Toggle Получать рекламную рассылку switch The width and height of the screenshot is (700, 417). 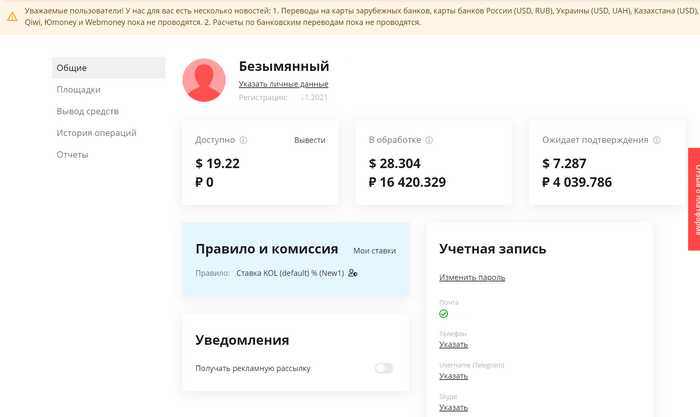[x=384, y=368]
